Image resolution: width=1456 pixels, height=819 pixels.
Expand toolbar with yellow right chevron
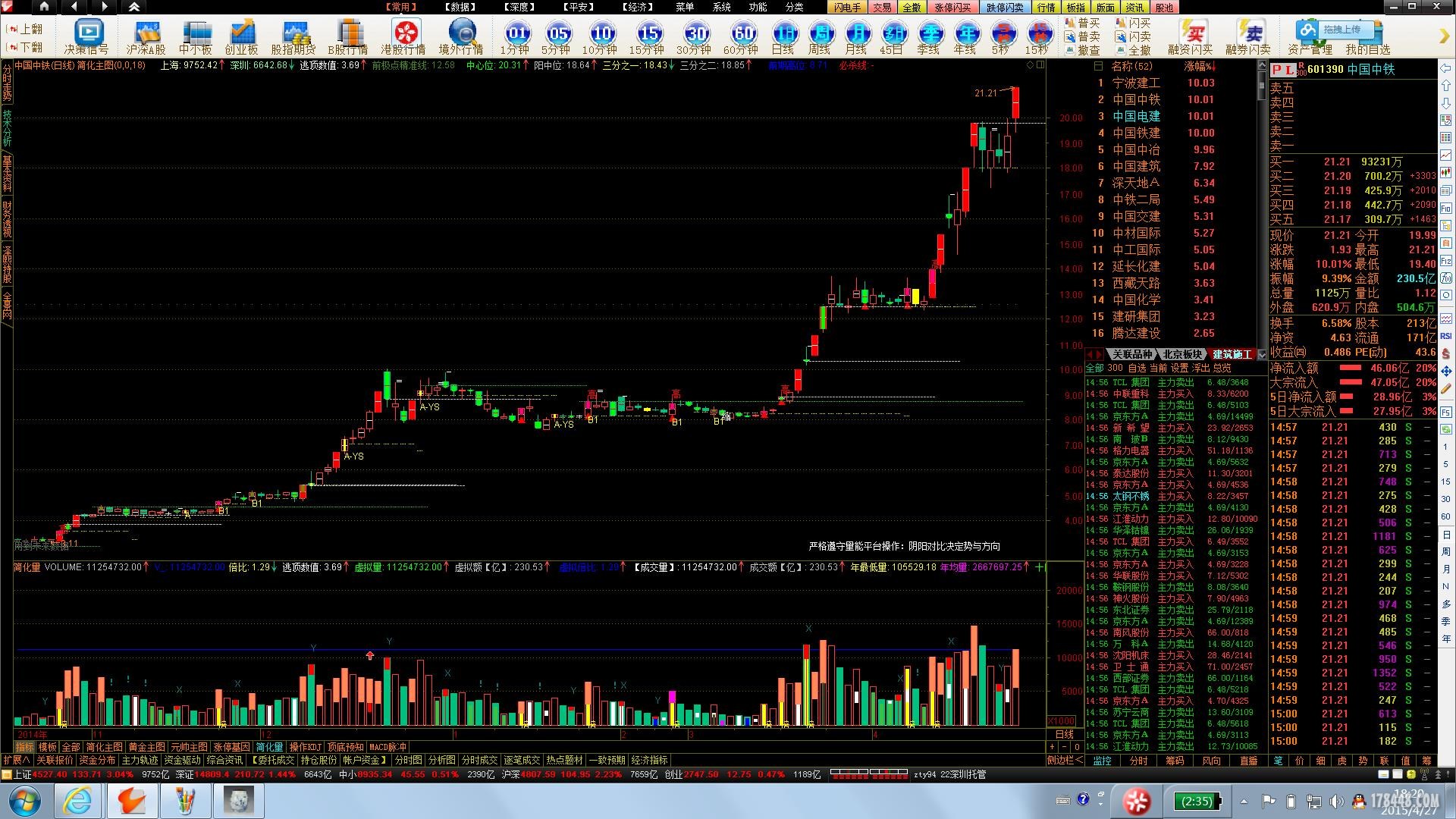1444,36
